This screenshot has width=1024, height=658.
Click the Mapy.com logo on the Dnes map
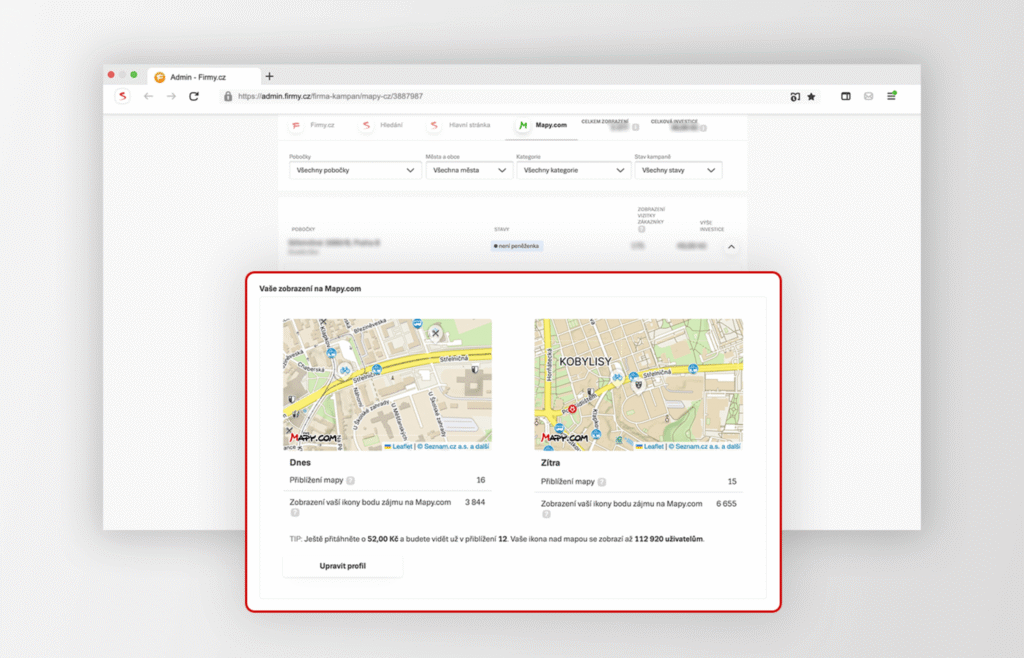(x=313, y=437)
